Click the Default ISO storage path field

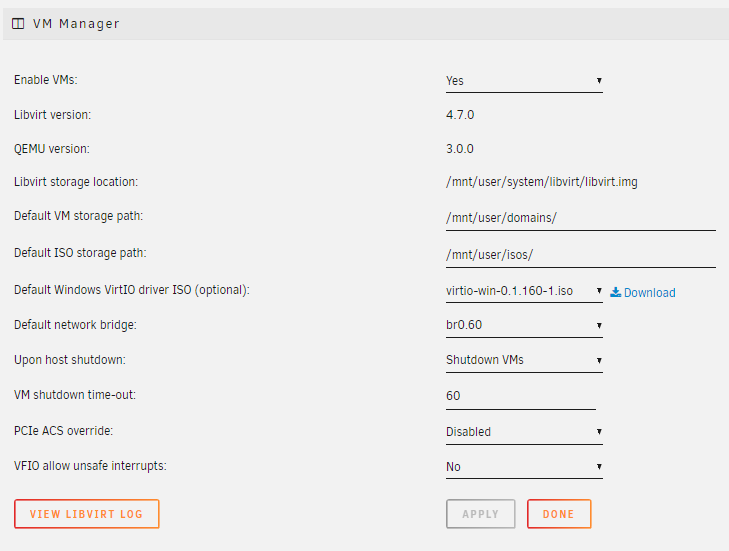(x=581, y=255)
